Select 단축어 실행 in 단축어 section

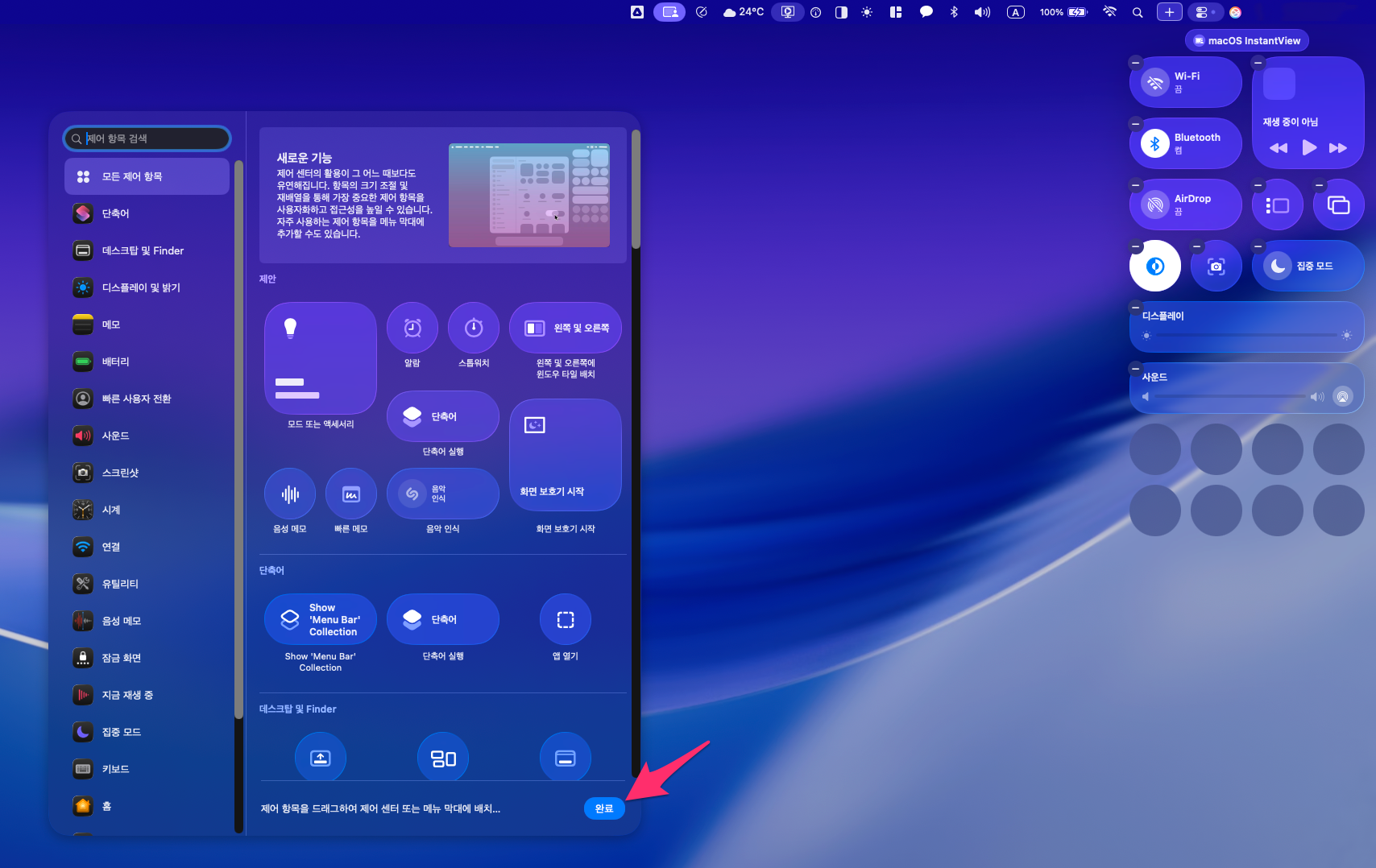coord(443,619)
